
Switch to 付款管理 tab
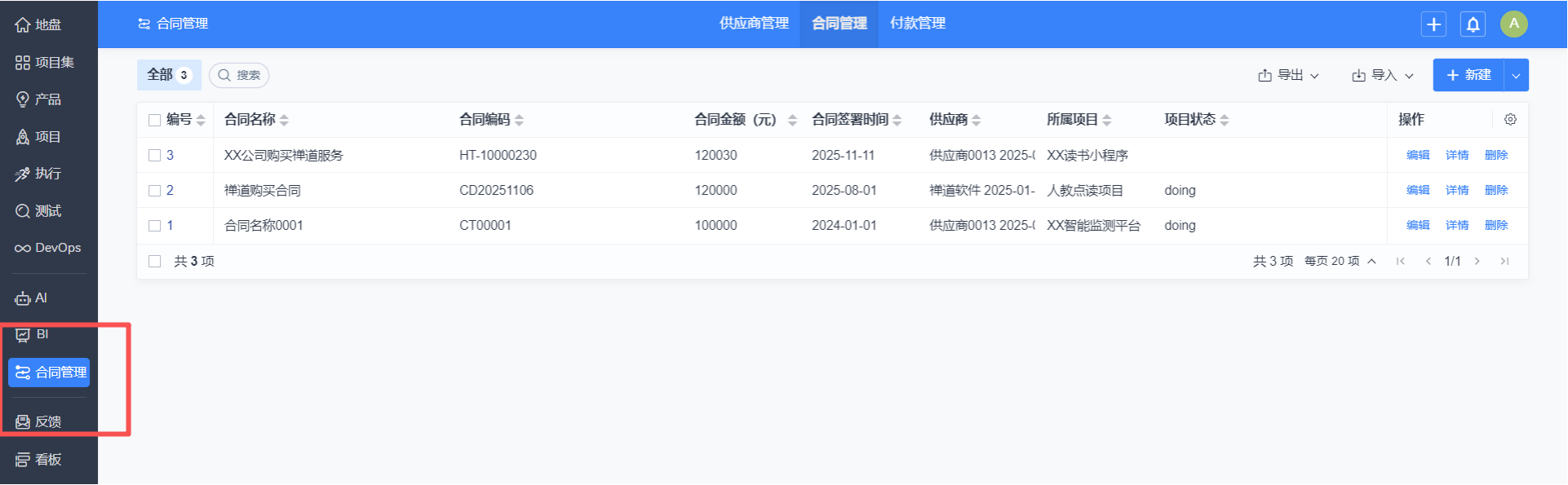pyautogui.click(x=918, y=24)
